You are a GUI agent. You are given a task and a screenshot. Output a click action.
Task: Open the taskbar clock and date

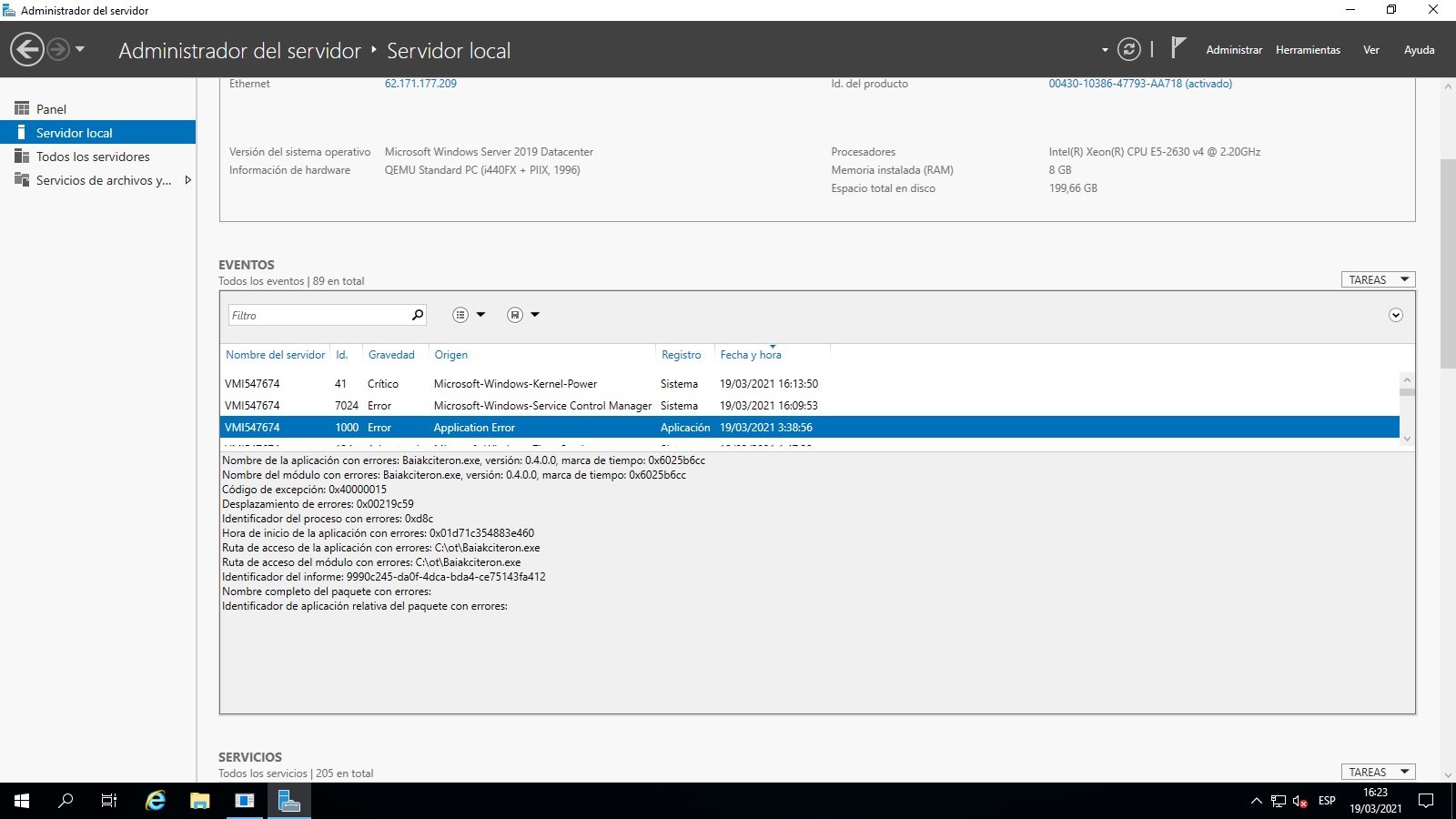click(x=1375, y=801)
